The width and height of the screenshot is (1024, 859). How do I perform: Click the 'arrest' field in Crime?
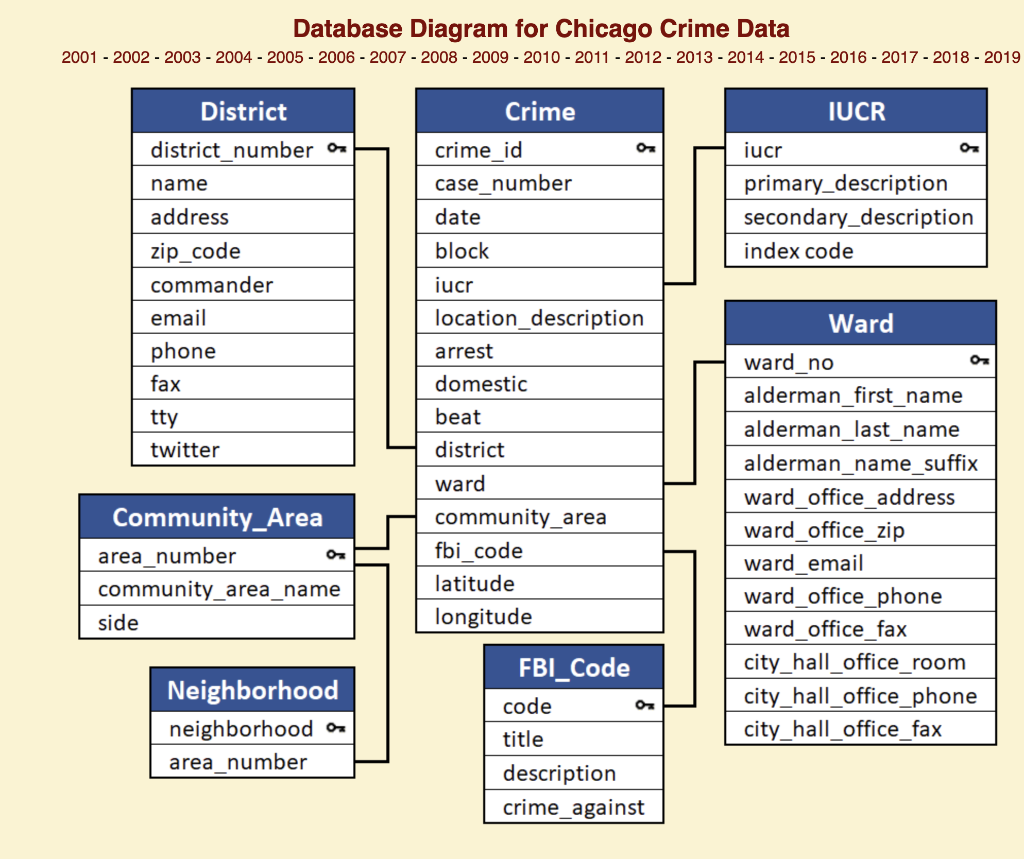pyautogui.click(x=539, y=351)
